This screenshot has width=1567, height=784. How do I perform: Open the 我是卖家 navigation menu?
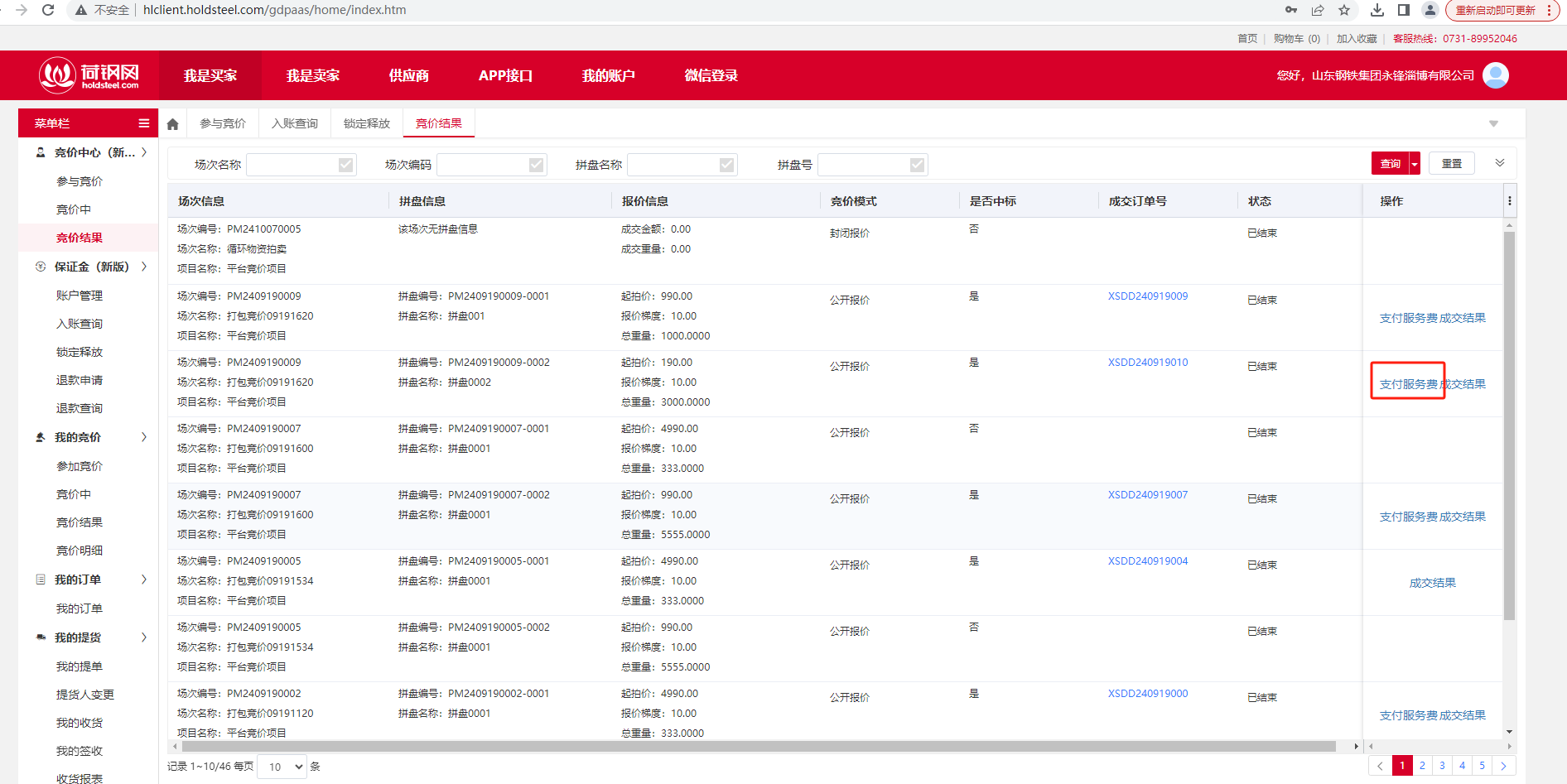[313, 75]
